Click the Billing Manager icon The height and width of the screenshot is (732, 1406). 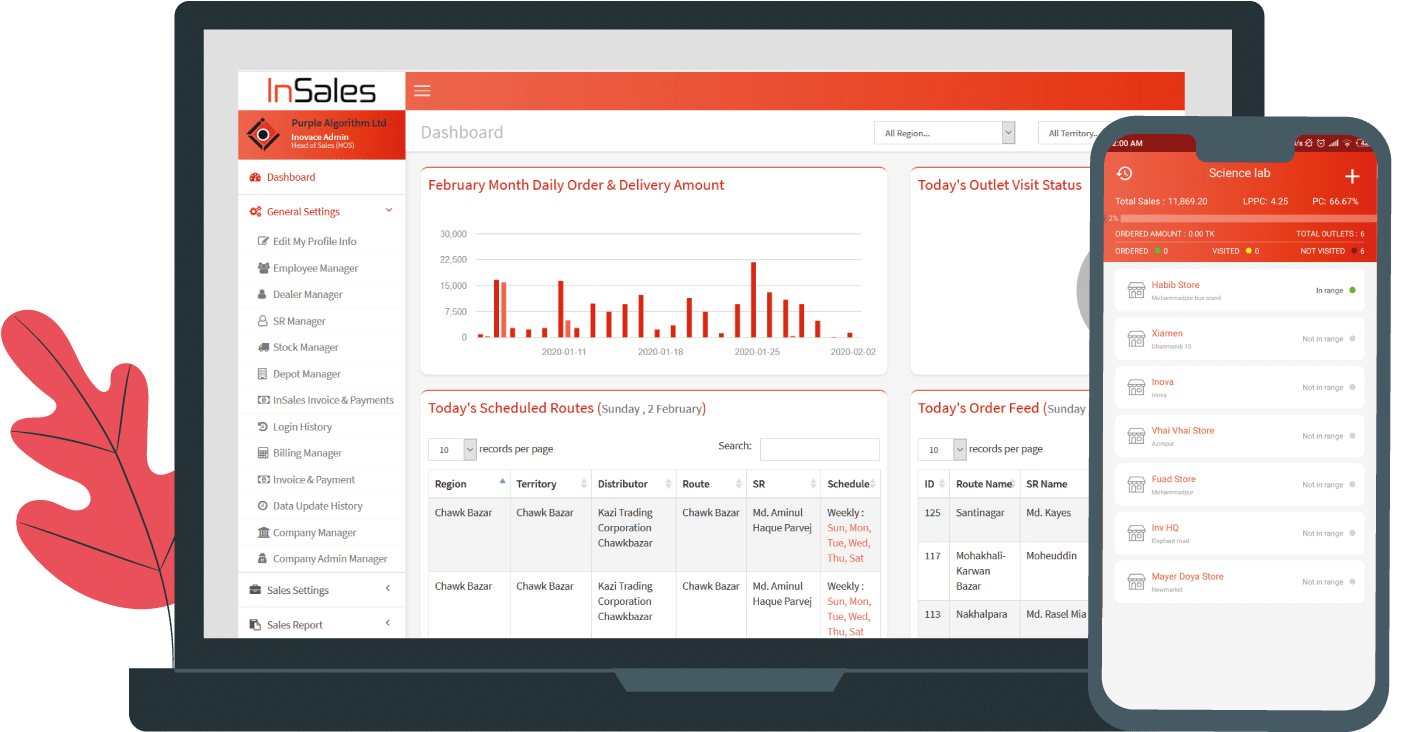pyautogui.click(x=263, y=453)
